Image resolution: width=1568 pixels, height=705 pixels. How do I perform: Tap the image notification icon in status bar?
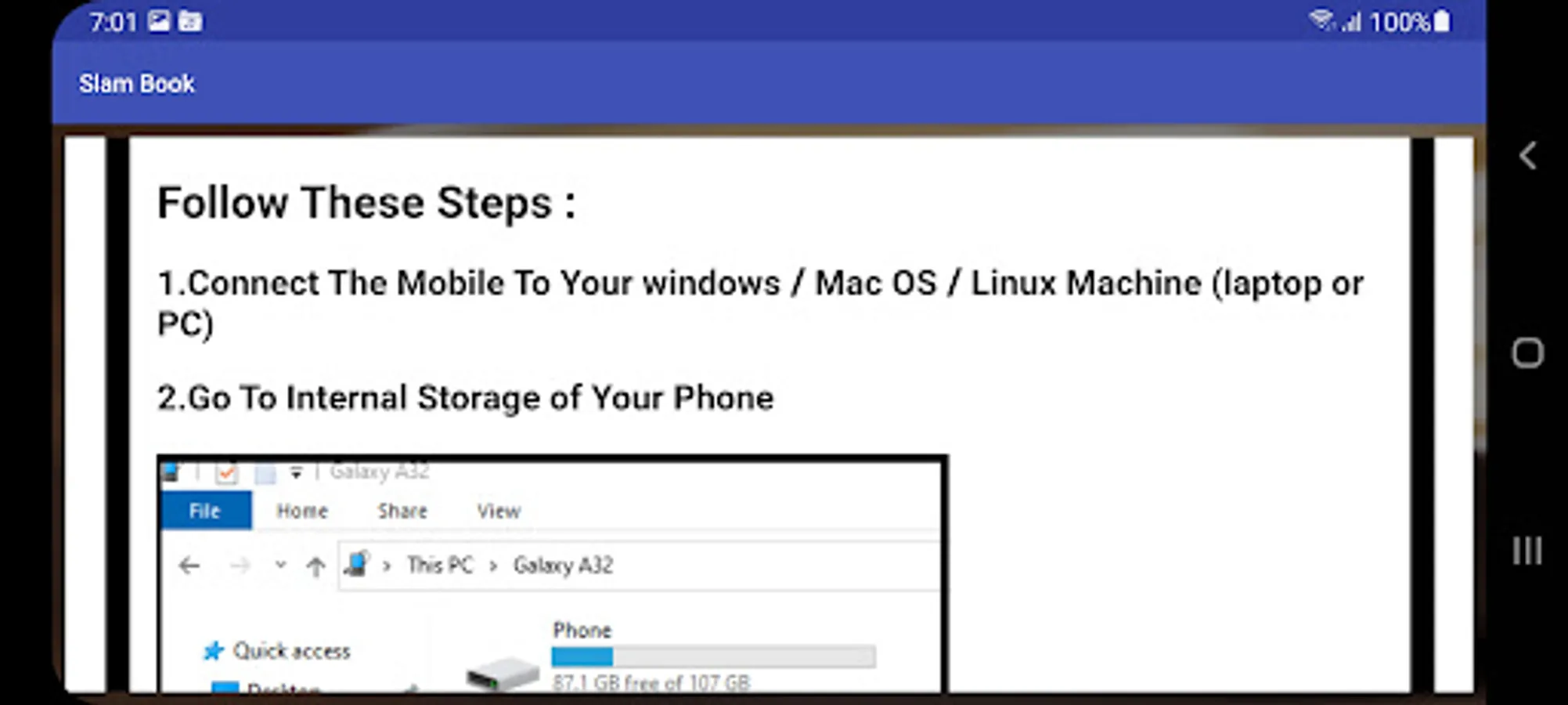(x=159, y=21)
